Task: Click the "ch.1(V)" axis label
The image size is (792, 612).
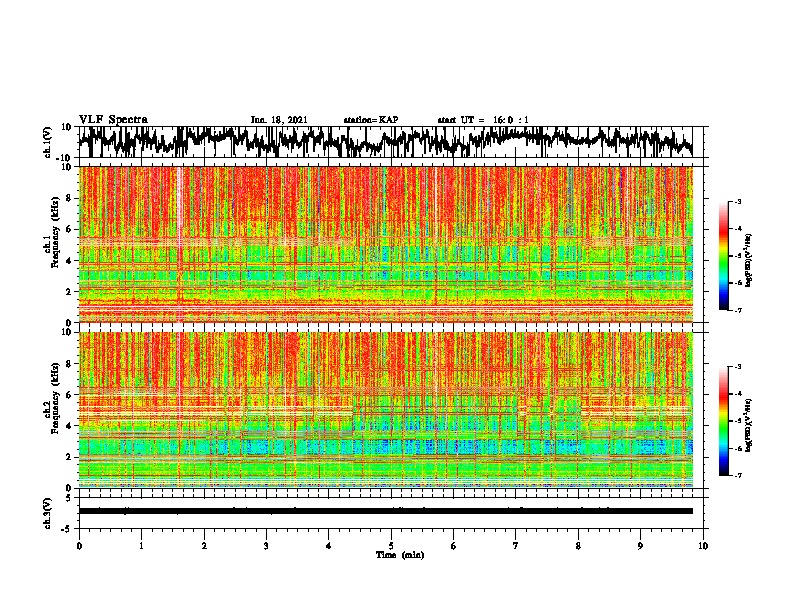Action: pos(48,142)
